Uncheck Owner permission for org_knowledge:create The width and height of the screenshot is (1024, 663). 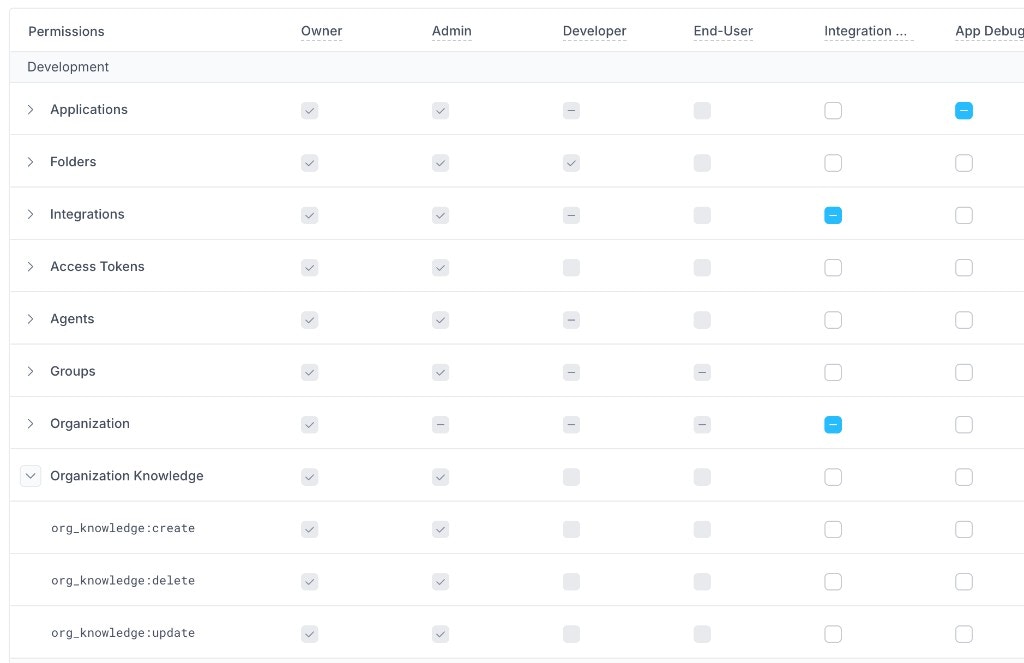click(x=310, y=528)
